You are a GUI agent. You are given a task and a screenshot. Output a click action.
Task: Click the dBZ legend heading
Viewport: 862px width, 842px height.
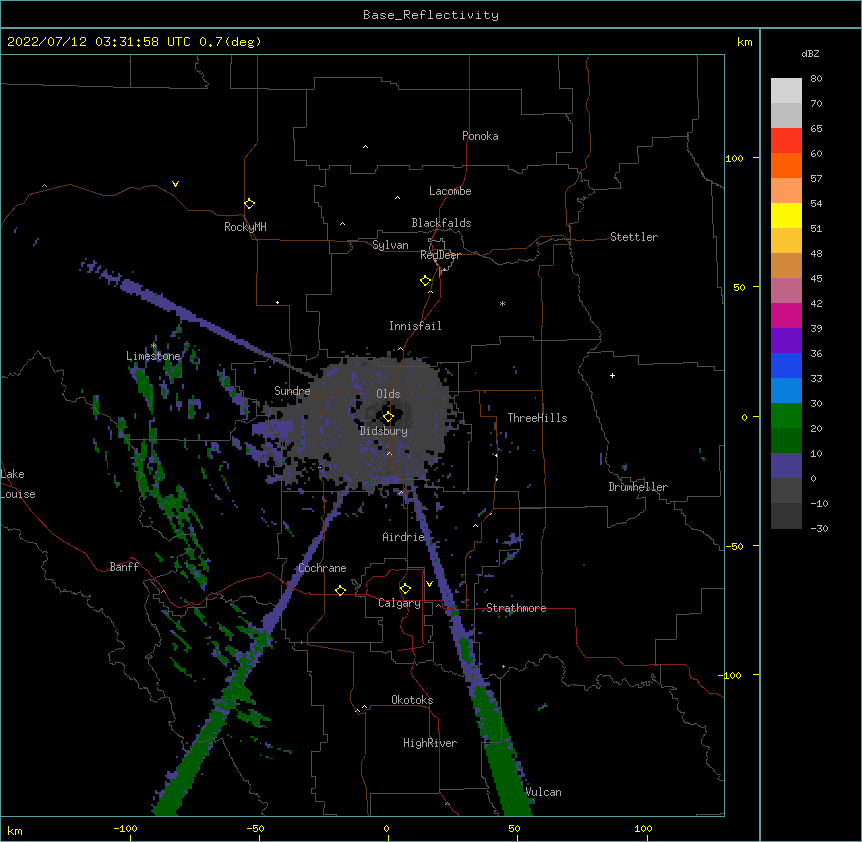pyautogui.click(x=810, y=54)
